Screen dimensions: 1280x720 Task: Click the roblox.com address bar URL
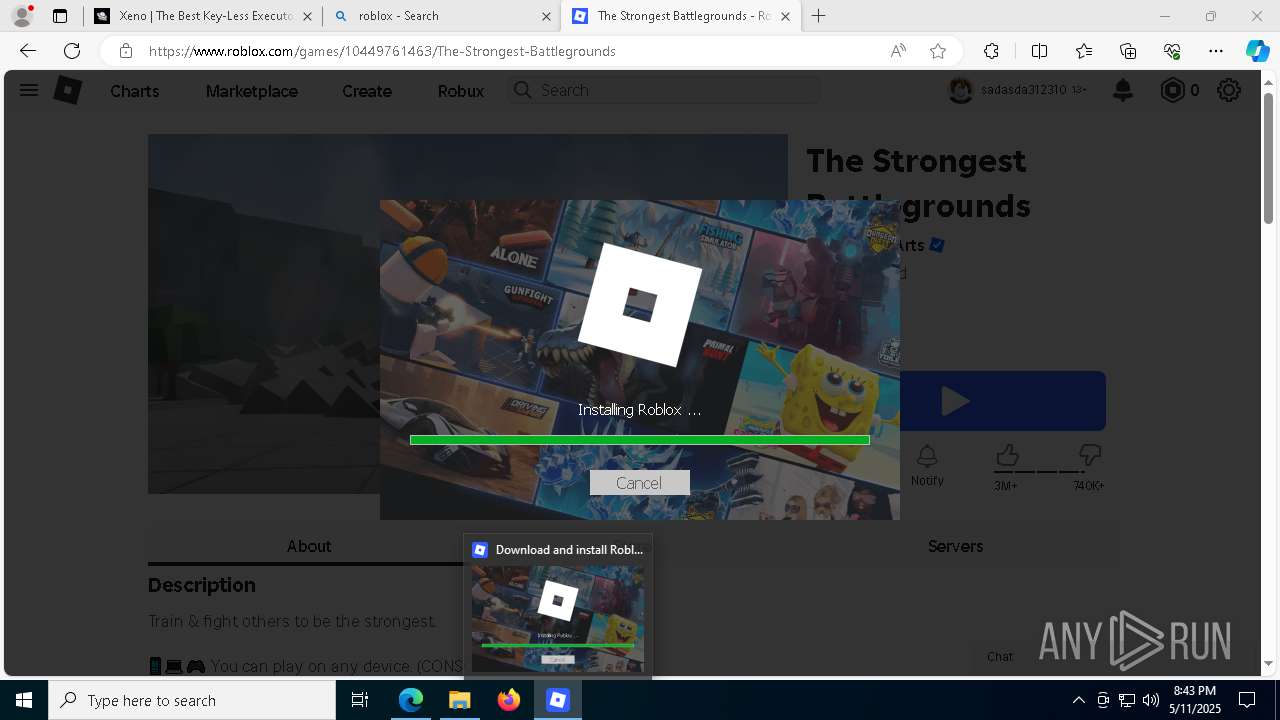coord(382,51)
